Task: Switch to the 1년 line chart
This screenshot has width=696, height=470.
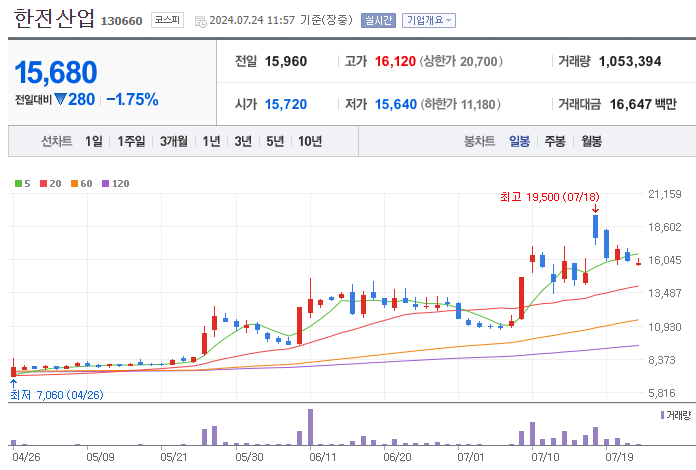Action: pyautogui.click(x=211, y=142)
